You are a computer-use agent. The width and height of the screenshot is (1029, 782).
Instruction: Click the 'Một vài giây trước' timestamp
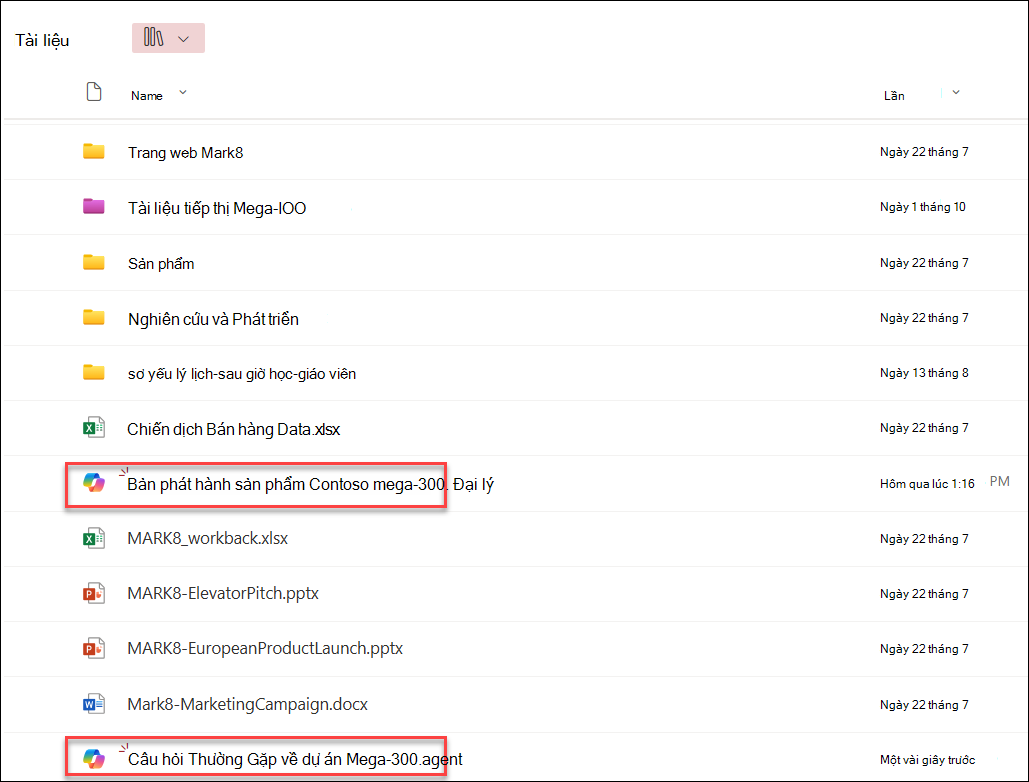point(927,760)
